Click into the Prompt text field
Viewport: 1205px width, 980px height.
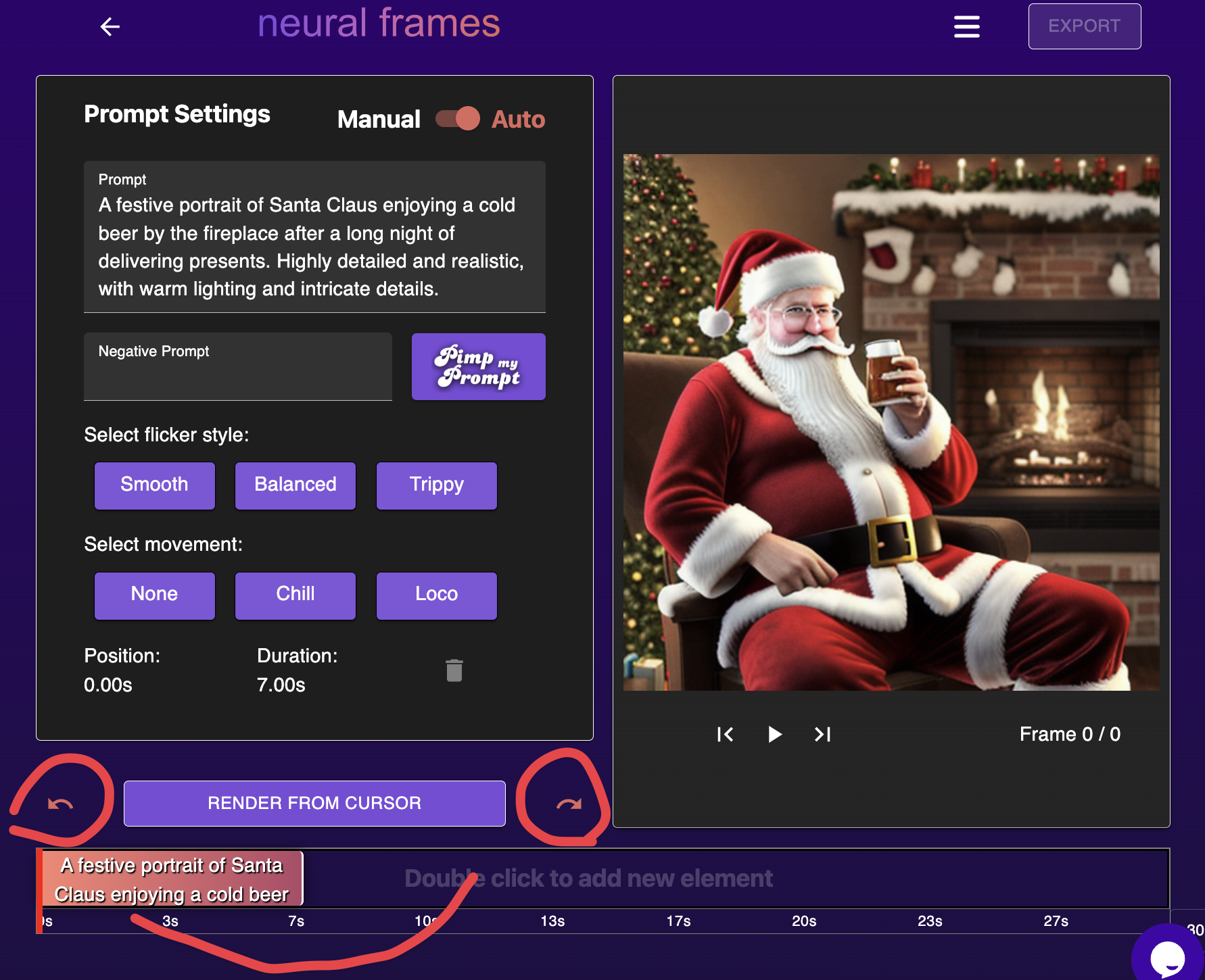(x=314, y=246)
